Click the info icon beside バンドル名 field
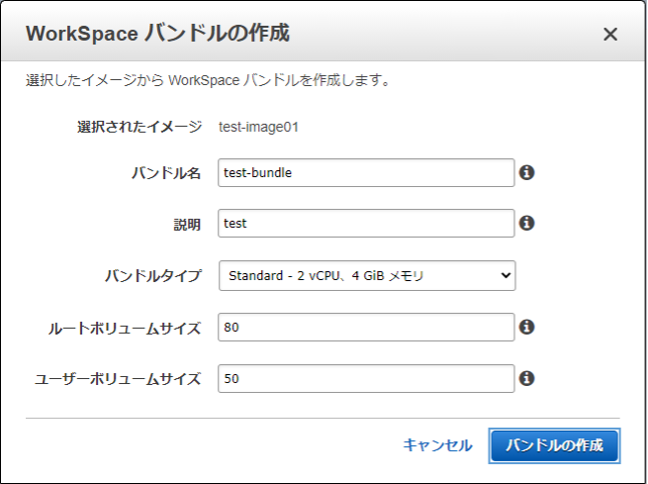 [526, 172]
